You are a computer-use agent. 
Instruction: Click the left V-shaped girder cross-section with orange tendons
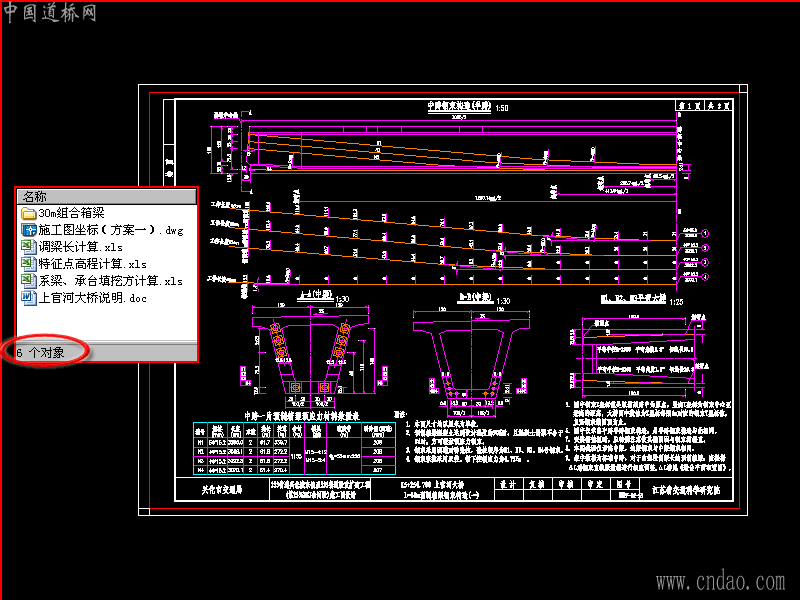coord(310,351)
